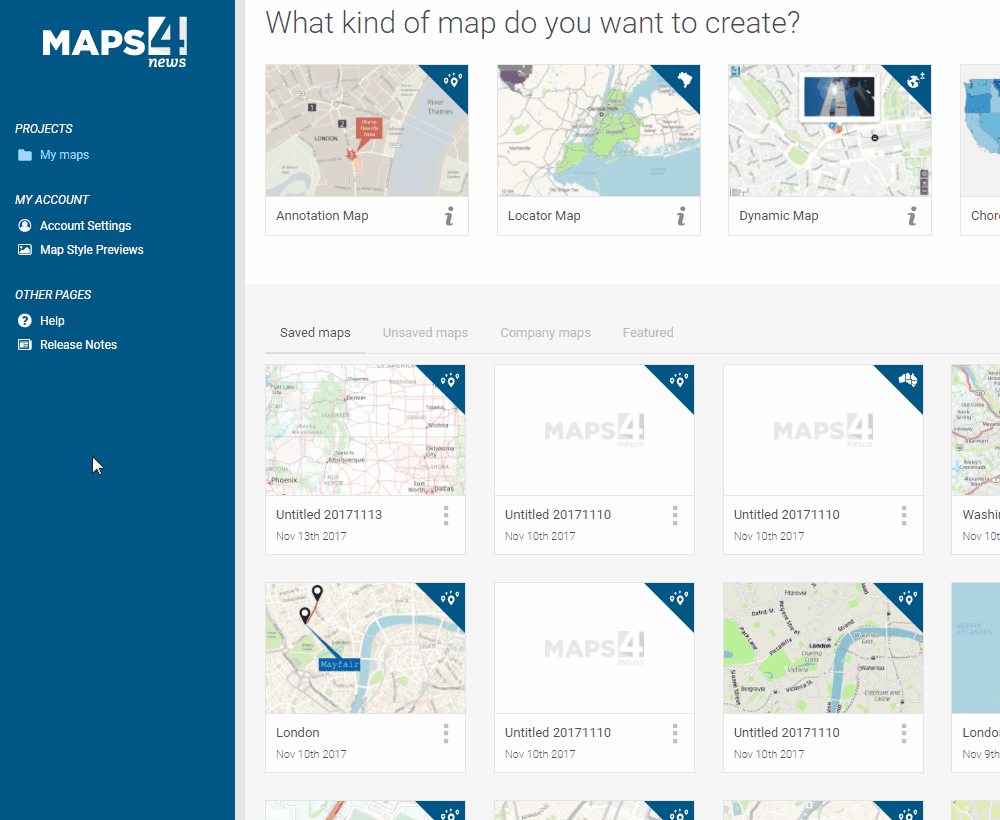
Task: Open the Company maps tab
Action: 545,333
